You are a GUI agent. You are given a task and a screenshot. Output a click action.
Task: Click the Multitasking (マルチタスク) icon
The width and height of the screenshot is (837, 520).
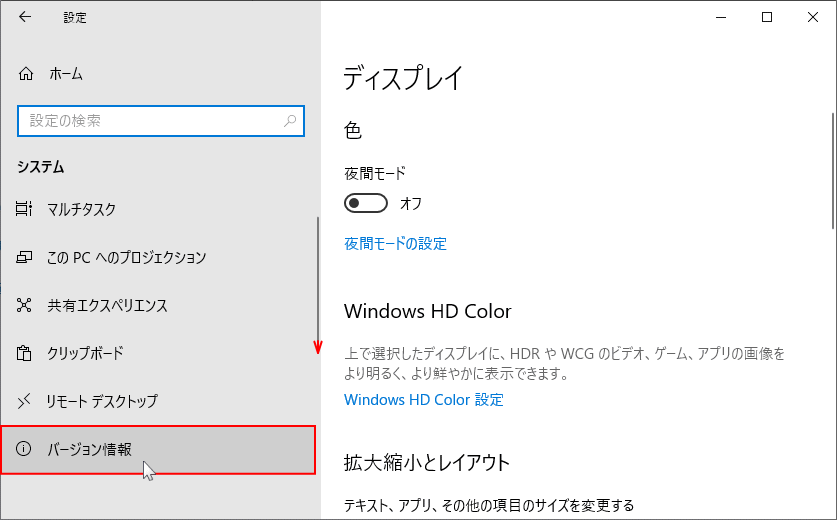[24, 209]
